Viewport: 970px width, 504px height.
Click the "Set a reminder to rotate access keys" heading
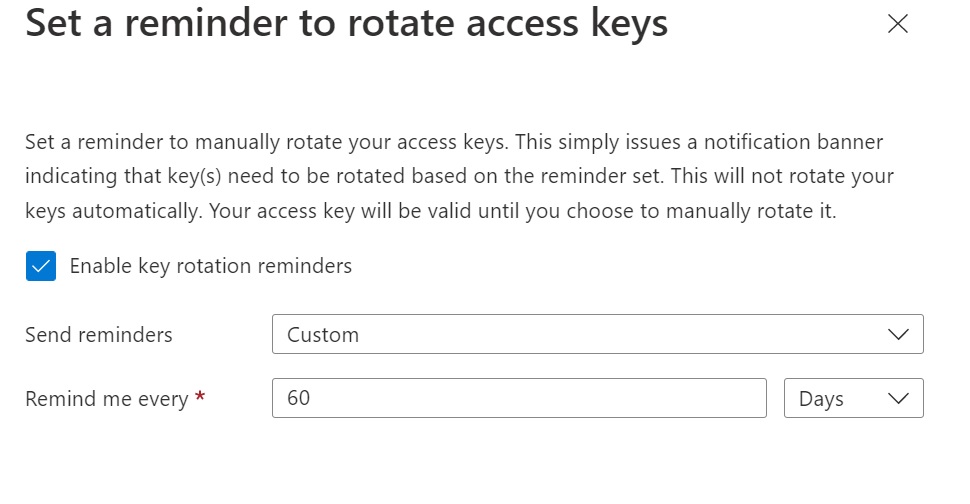[346, 23]
